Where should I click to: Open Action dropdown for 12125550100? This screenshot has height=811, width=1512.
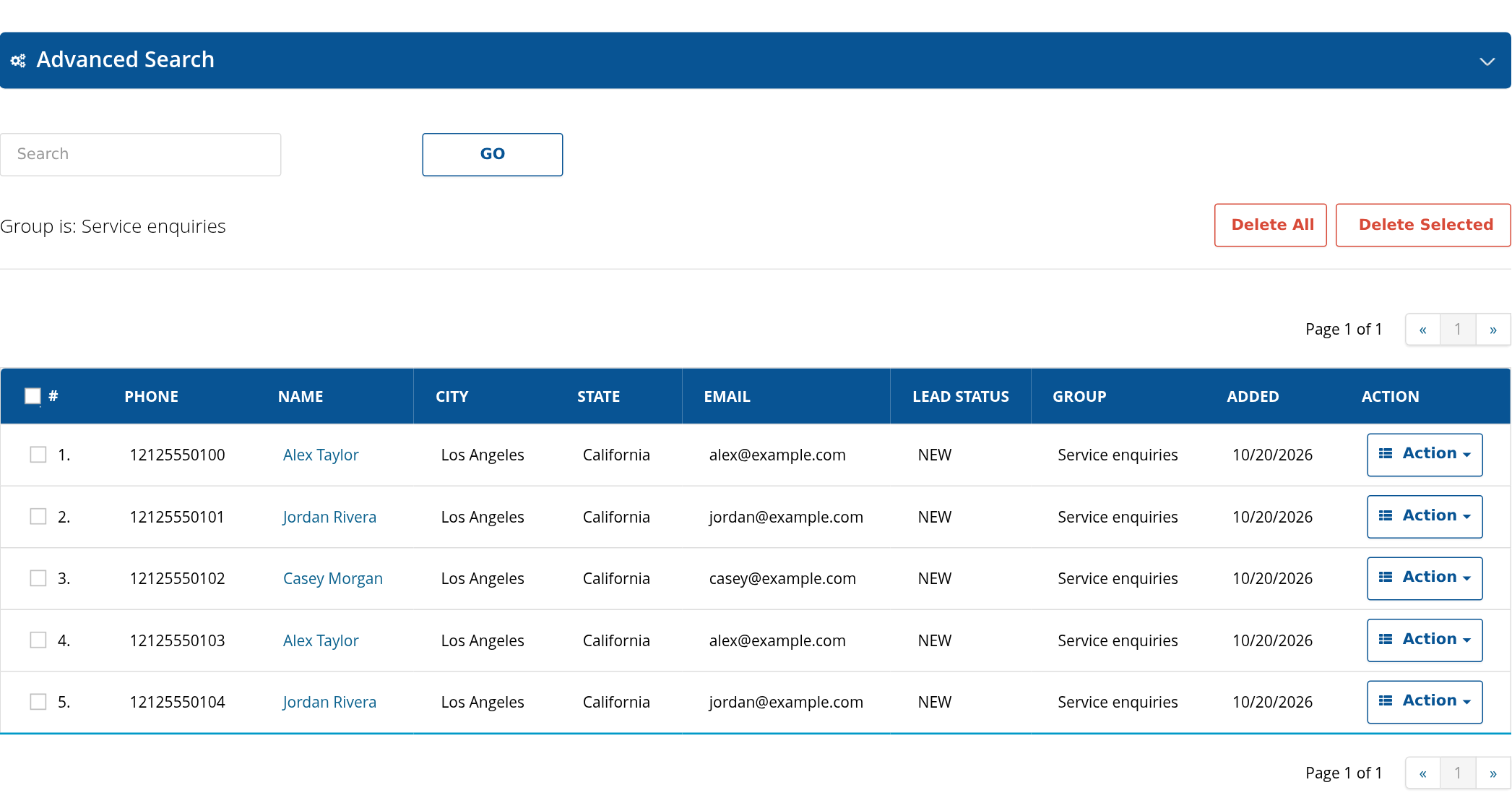click(x=1425, y=455)
